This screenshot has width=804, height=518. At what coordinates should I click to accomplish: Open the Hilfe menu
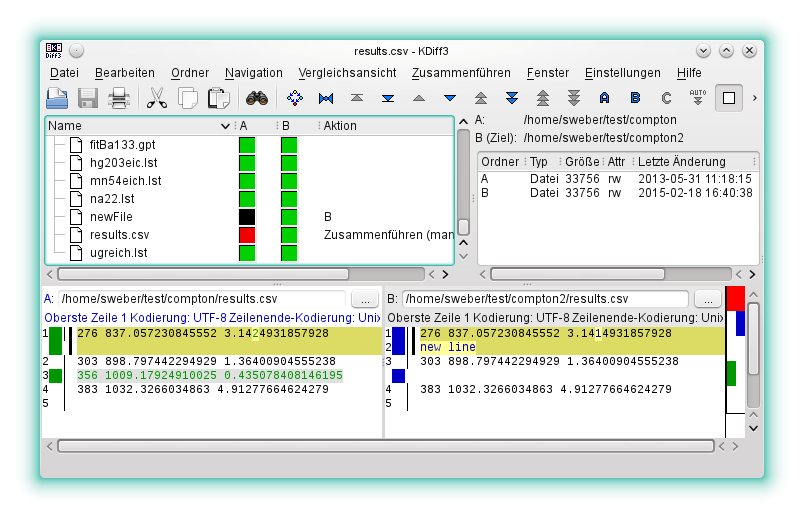point(689,73)
